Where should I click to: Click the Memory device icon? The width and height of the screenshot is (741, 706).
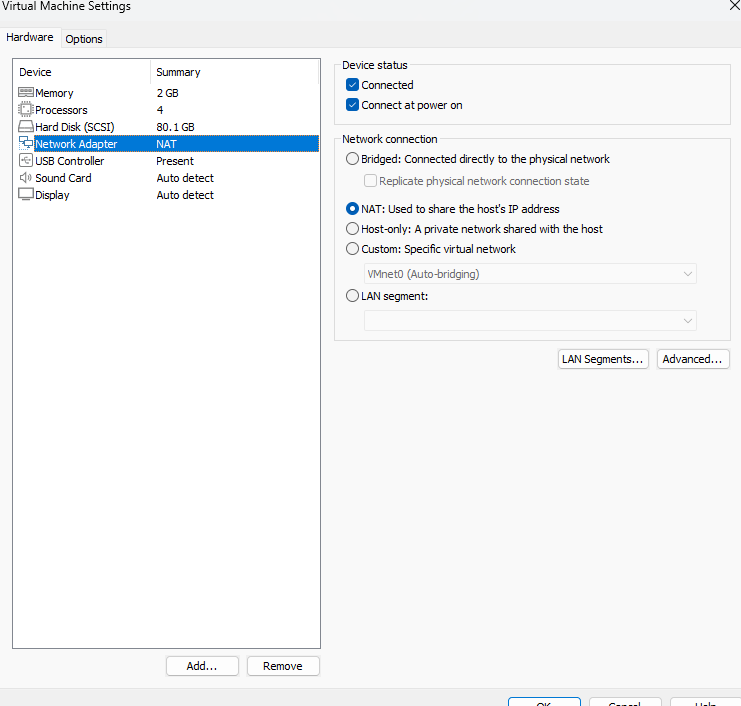26,92
